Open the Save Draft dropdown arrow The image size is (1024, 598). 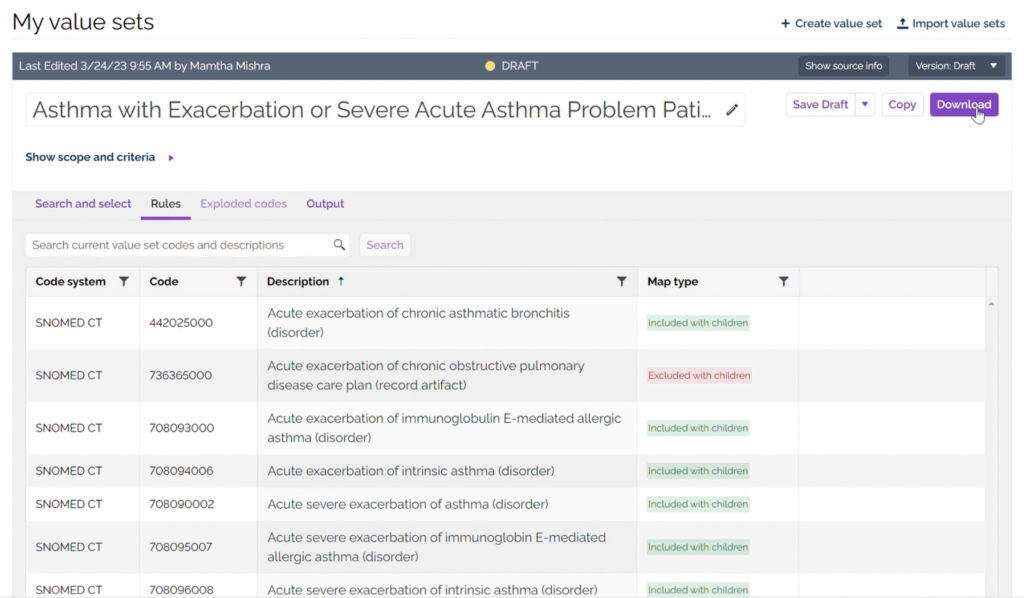pyautogui.click(x=865, y=105)
